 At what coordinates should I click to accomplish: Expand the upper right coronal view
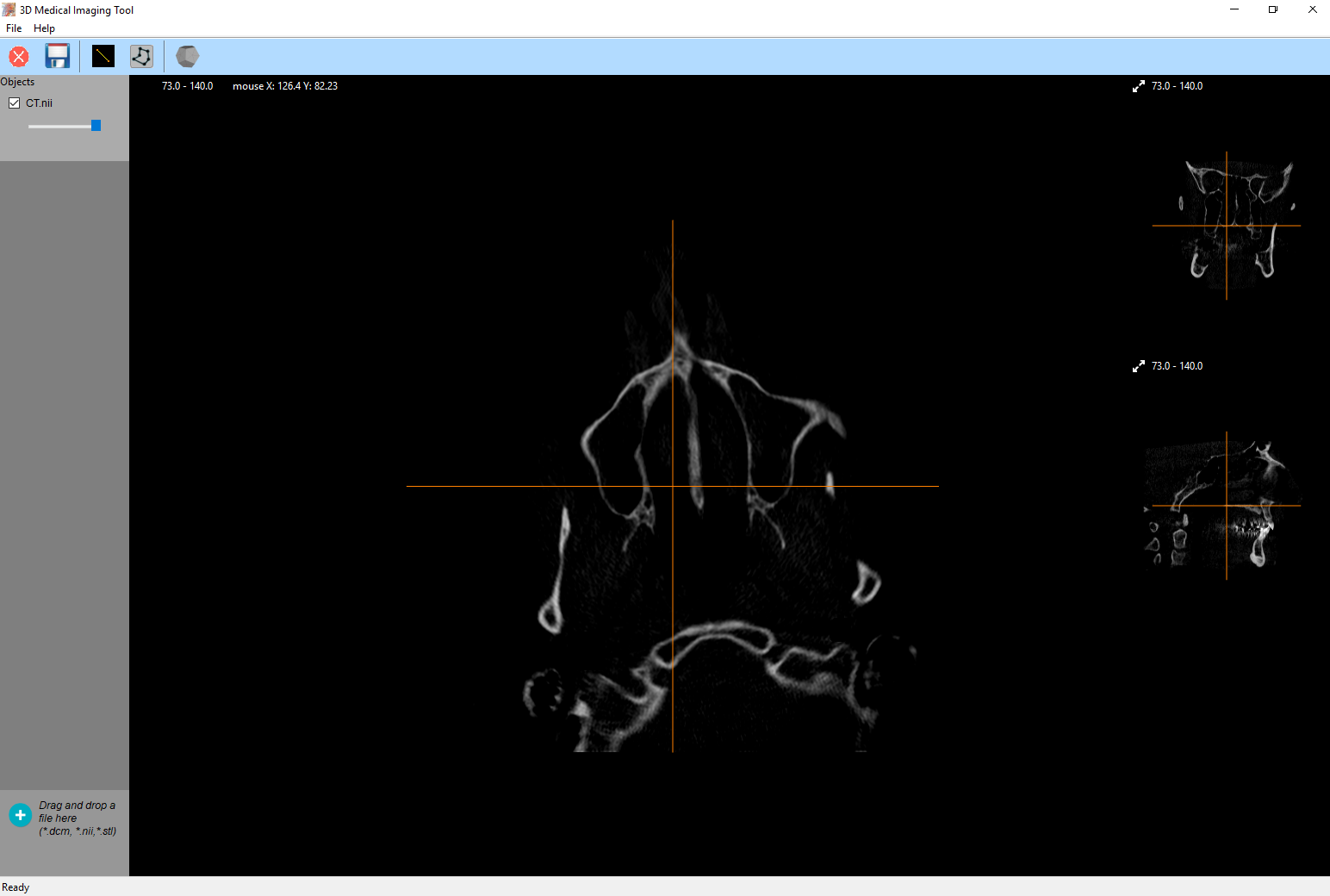point(1139,86)
